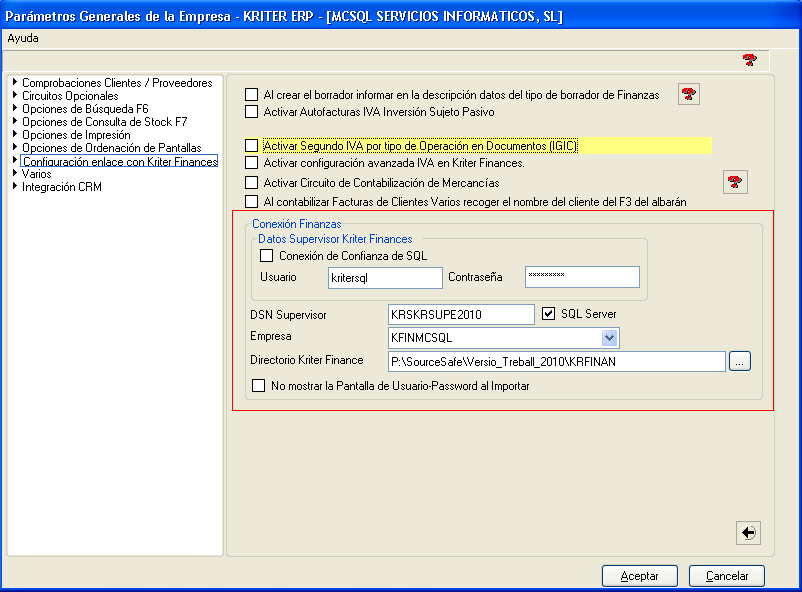Viewport: 802px width, 592px height.
Task: Expand arrow of Circuitos Opcionales
Action: tap(15, 95)
